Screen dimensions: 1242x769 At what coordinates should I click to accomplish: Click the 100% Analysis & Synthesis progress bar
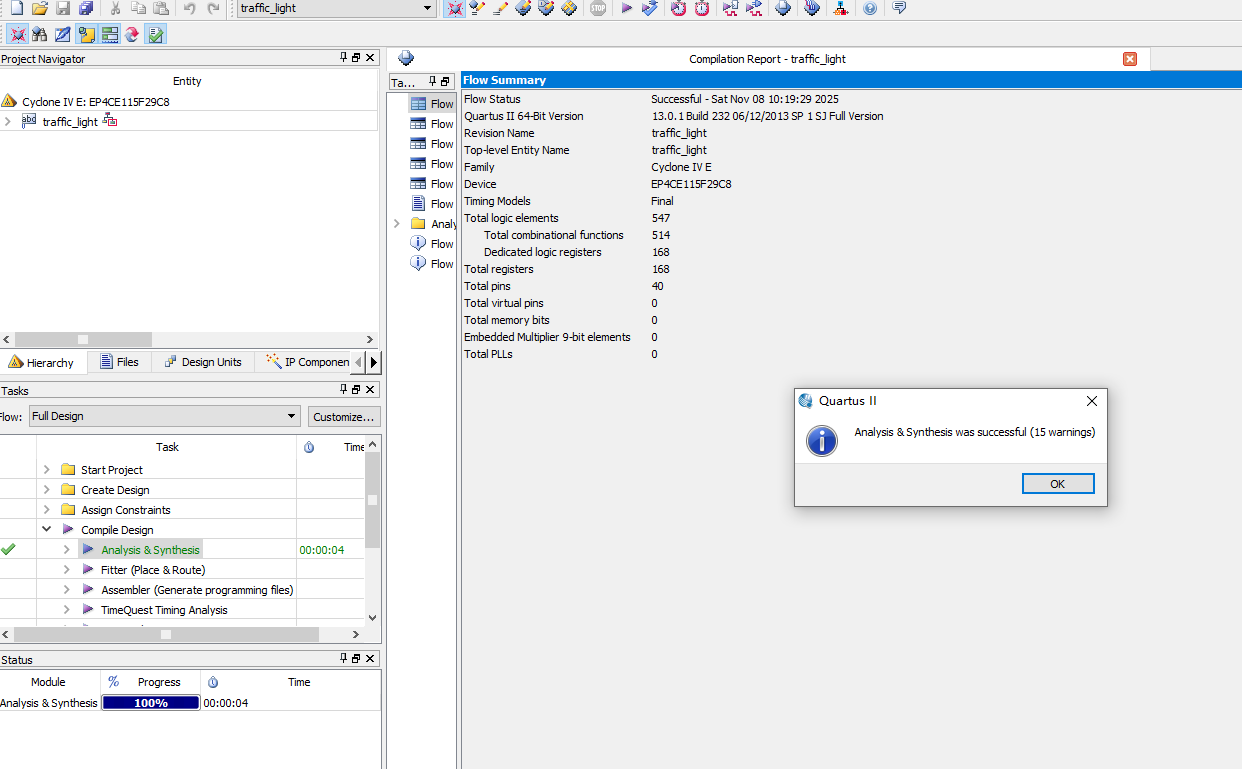(x=151, y=703)
